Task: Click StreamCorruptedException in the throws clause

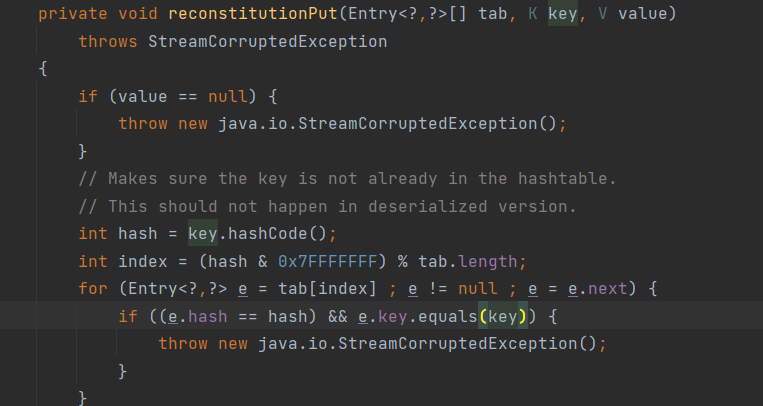Action: tap(268, 41)
